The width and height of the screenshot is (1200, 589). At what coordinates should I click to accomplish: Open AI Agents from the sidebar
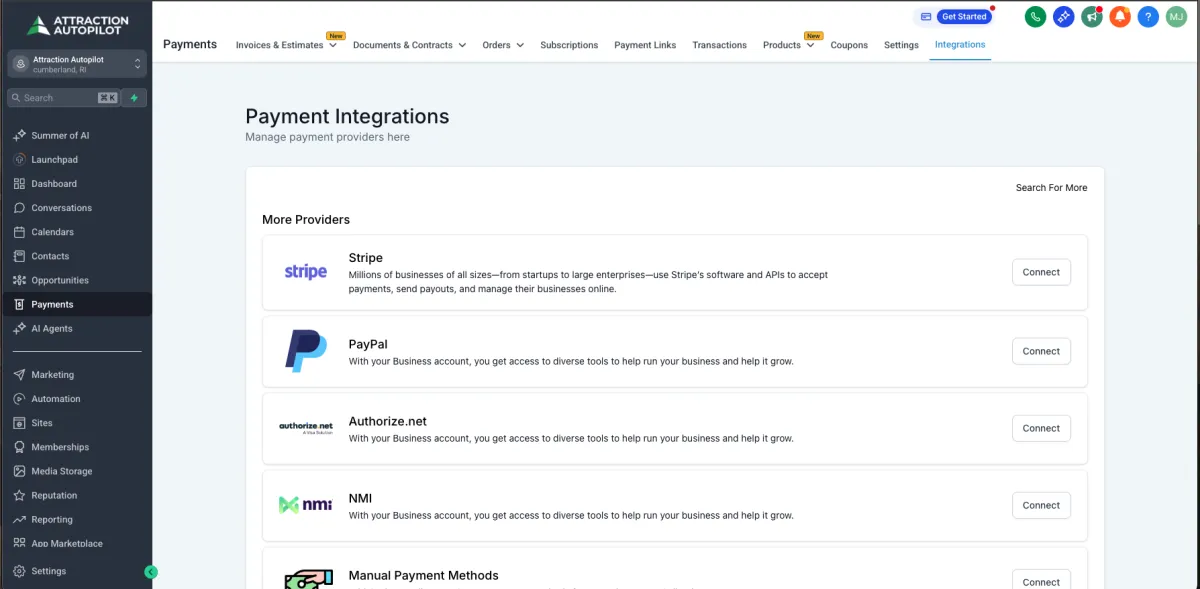pyautogui.click(x=52, y=328)
